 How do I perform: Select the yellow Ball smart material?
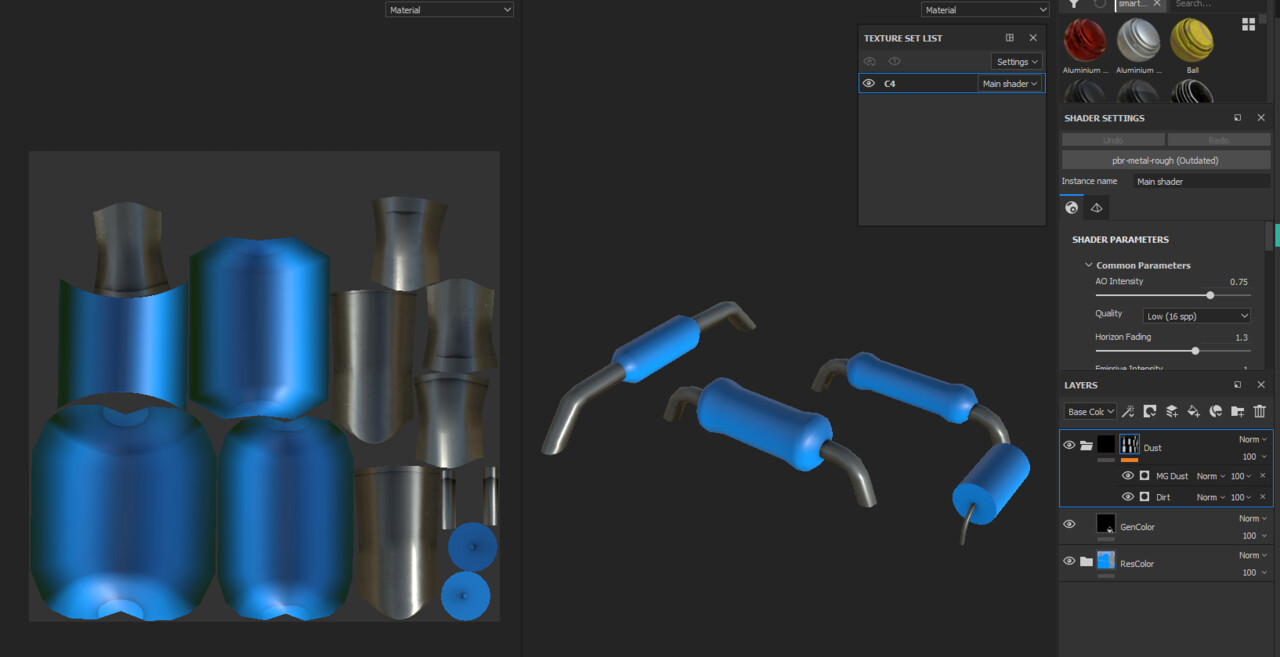[x=1192, y=40]
